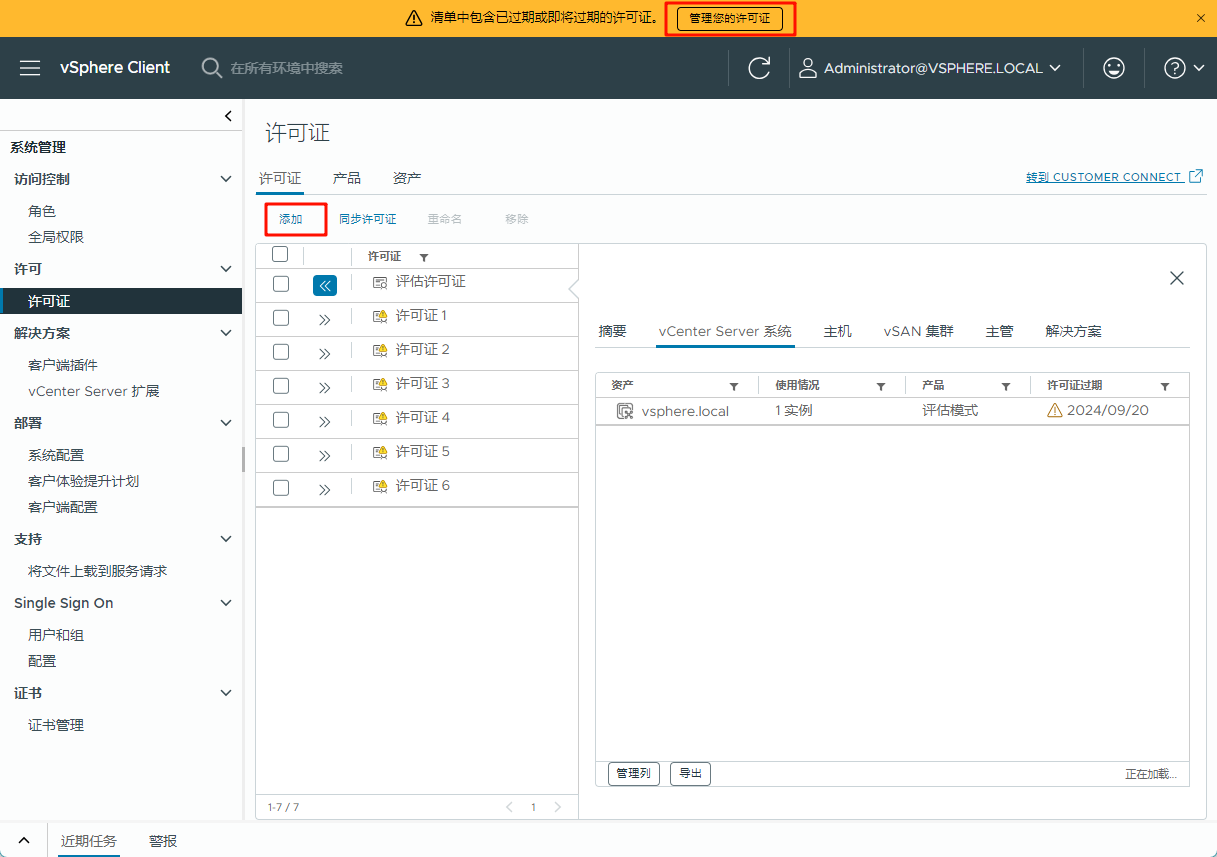This screenshot has width=1217, height=857.
Task: Click the warning triangle in banner
Action: (414, 18)
